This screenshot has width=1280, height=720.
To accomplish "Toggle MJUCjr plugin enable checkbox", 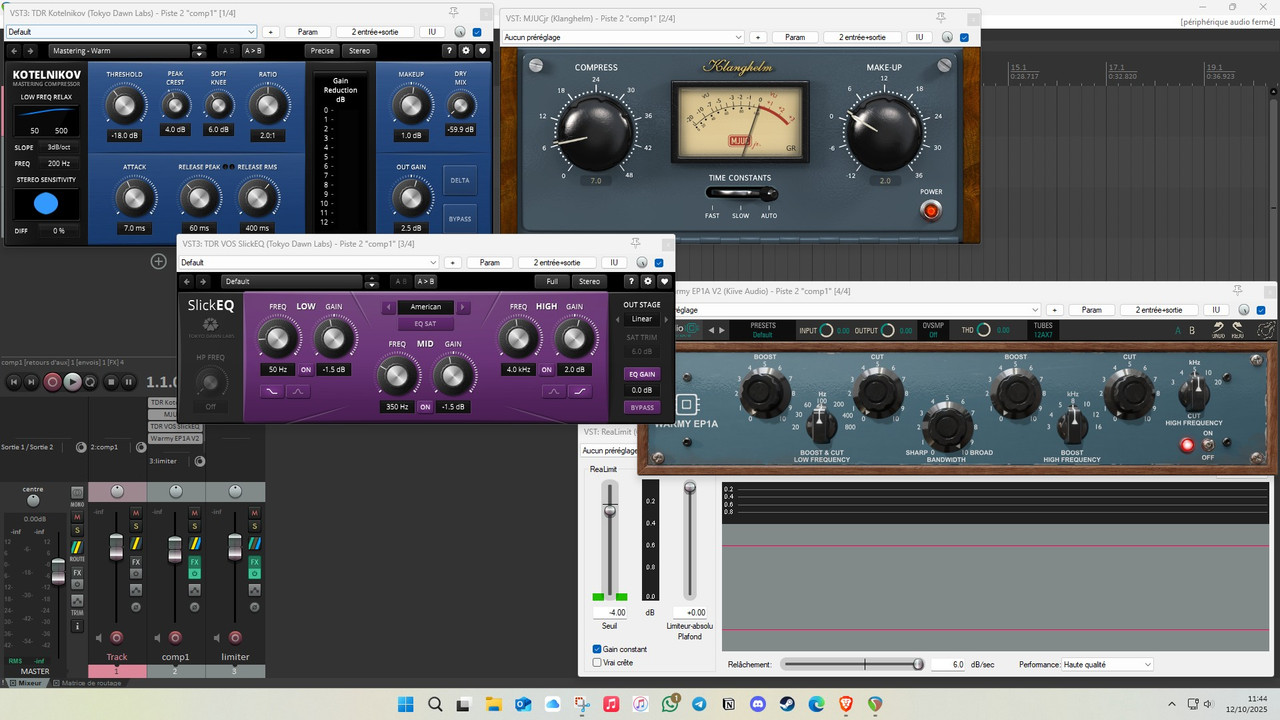I will 963,37.
